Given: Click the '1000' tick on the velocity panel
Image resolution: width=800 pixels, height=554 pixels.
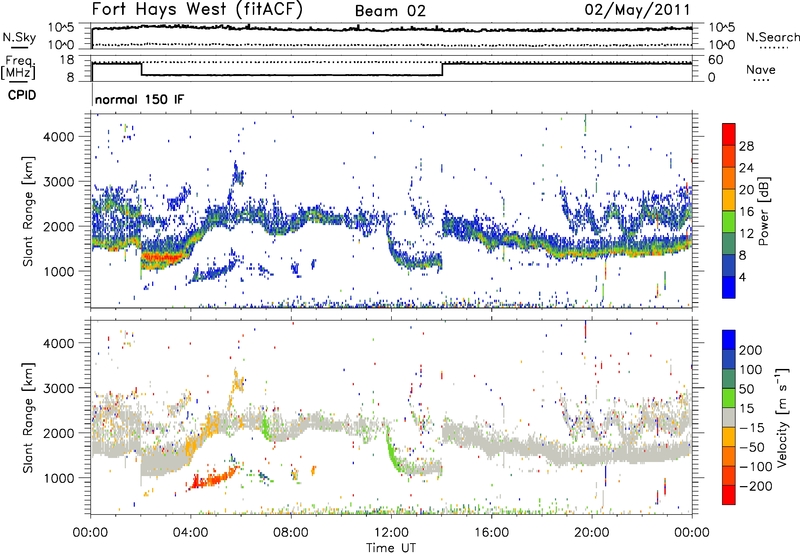Looking at the screenshot, I should tap(58, 478).
